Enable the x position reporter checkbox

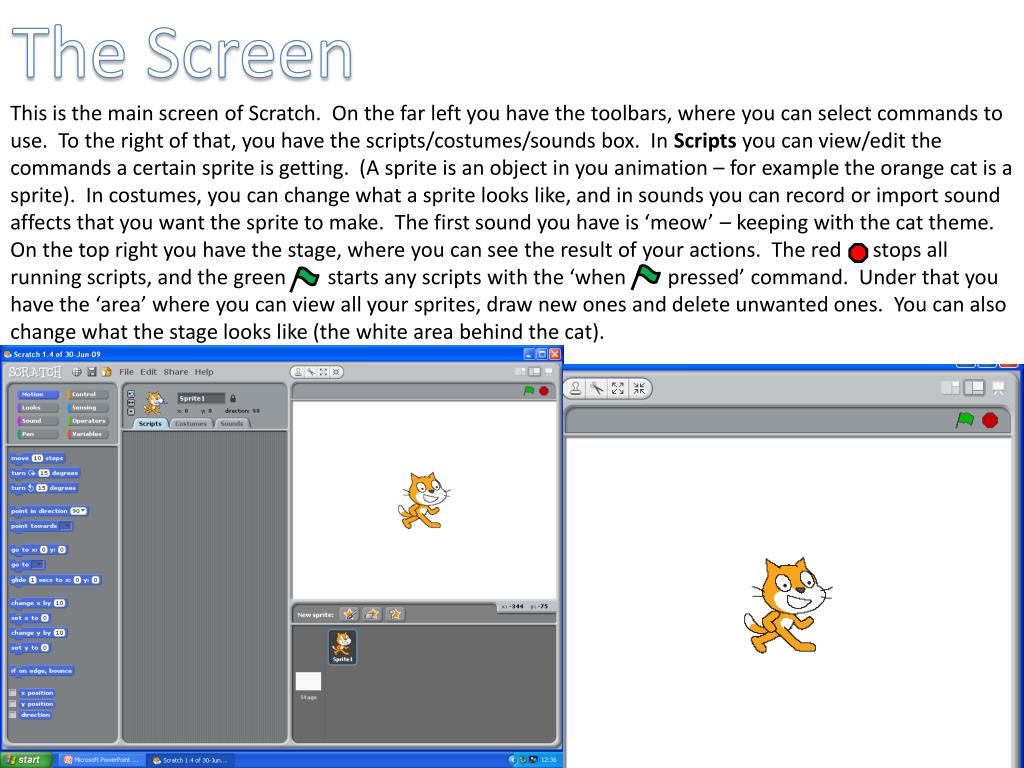coord(12,693)
